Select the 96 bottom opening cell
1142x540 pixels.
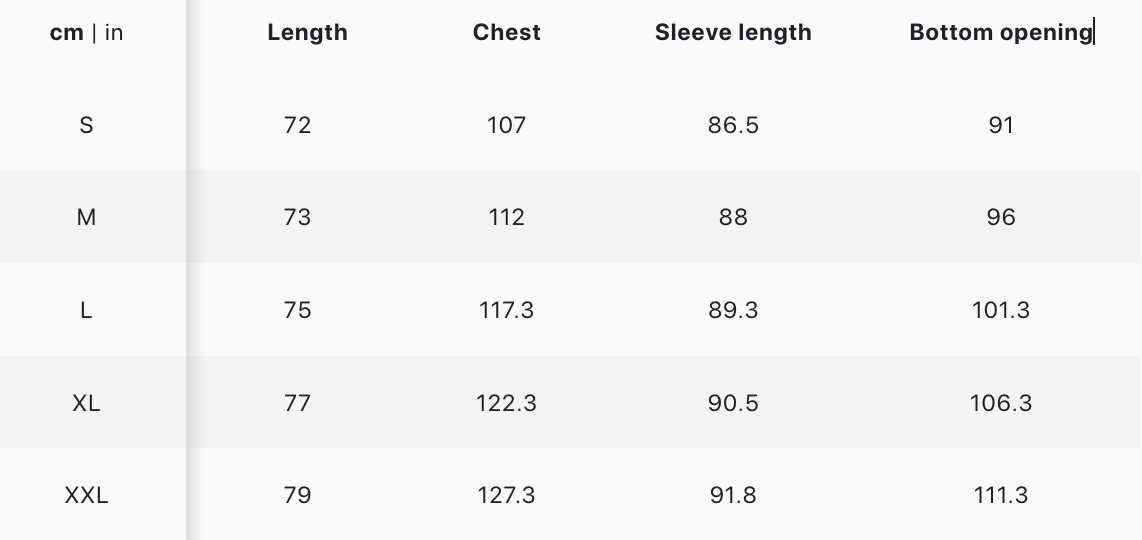click(x=1000, y=217)
